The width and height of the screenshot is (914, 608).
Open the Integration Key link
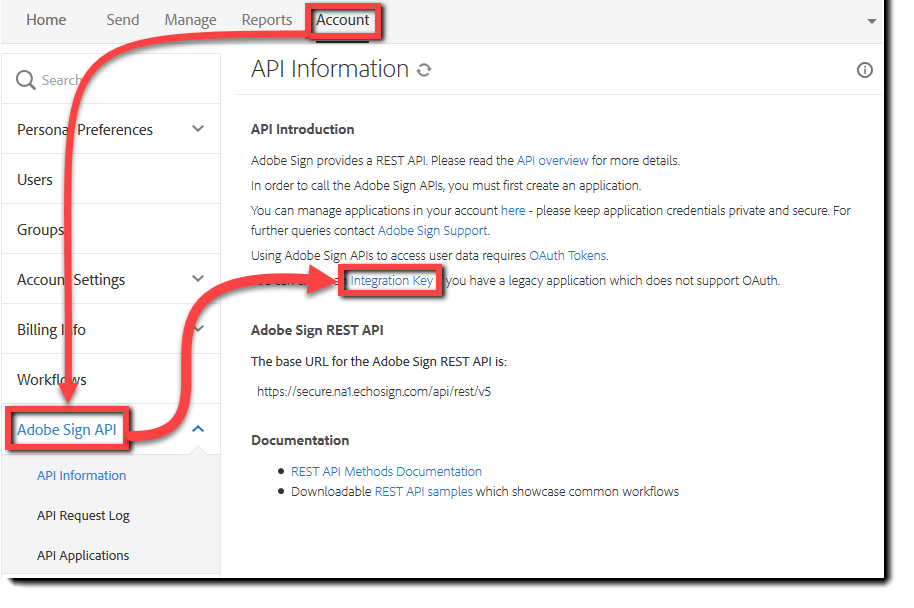coord(392,281)
